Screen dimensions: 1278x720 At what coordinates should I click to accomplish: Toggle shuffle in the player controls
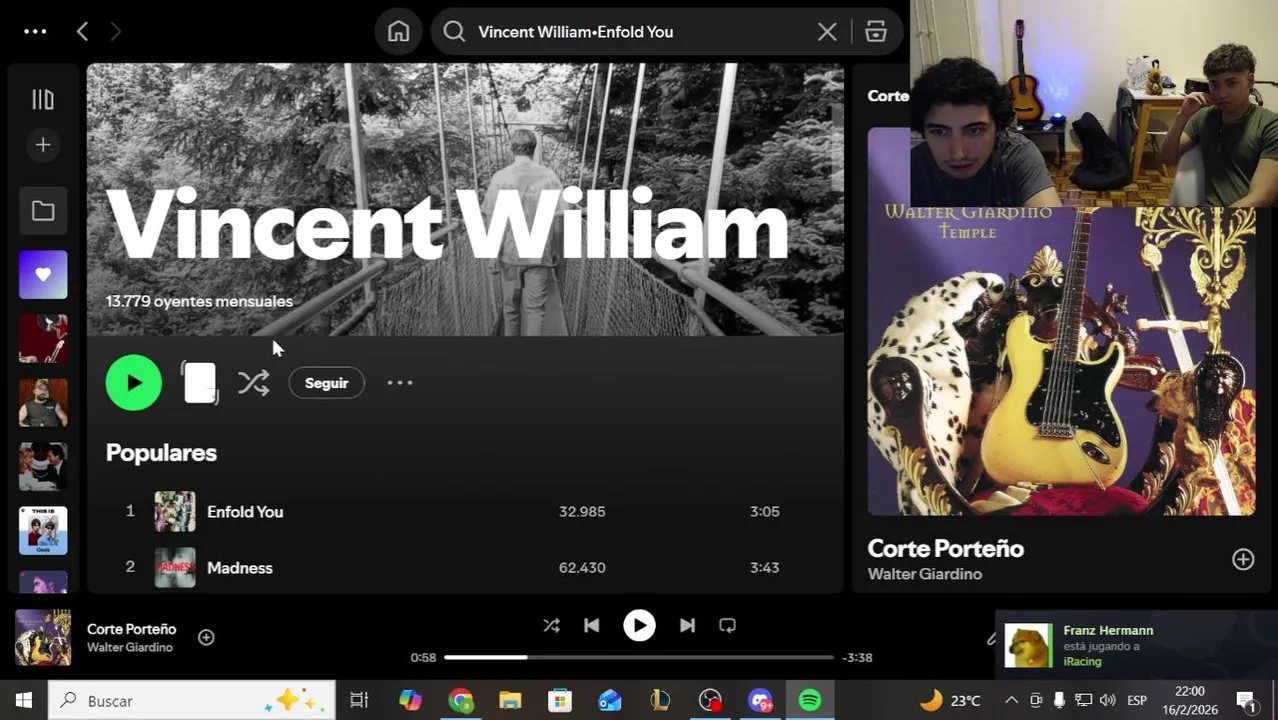[551, 625]
